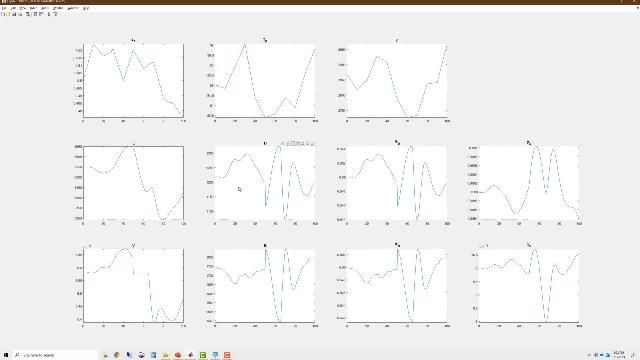This screenshot has height=360, width=640.
Task: Click the Open File toolbar icon
Action: pos(8,14)
